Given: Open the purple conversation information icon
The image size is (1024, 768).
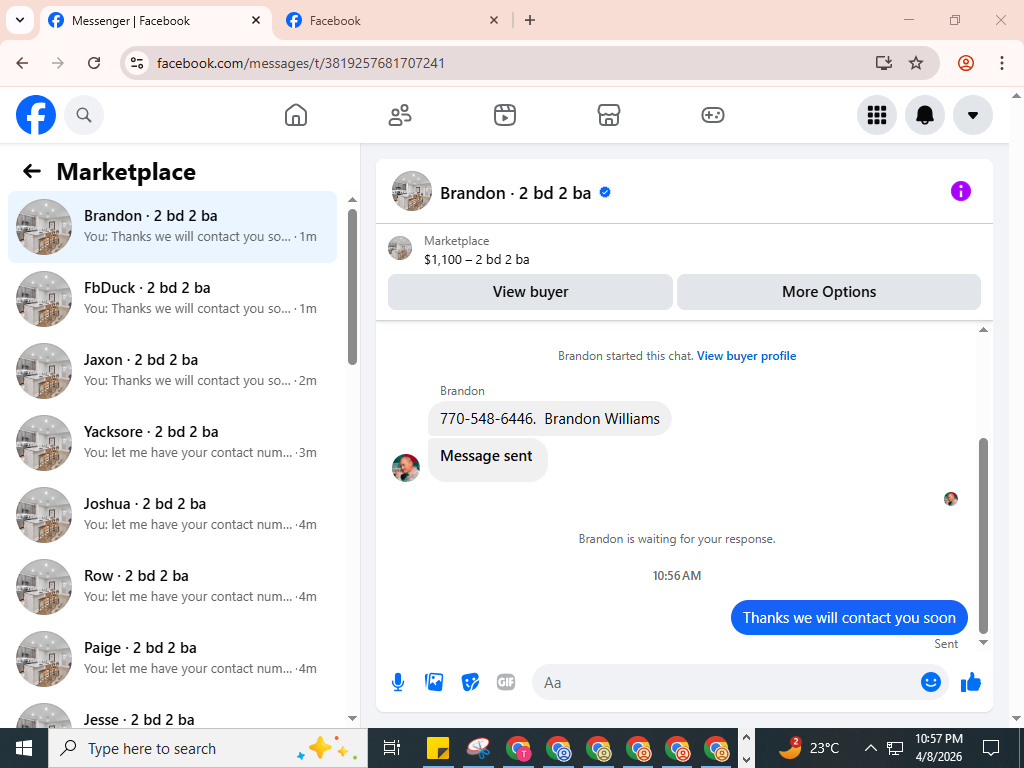Looking at the screenshot, I should pos(961,191).
